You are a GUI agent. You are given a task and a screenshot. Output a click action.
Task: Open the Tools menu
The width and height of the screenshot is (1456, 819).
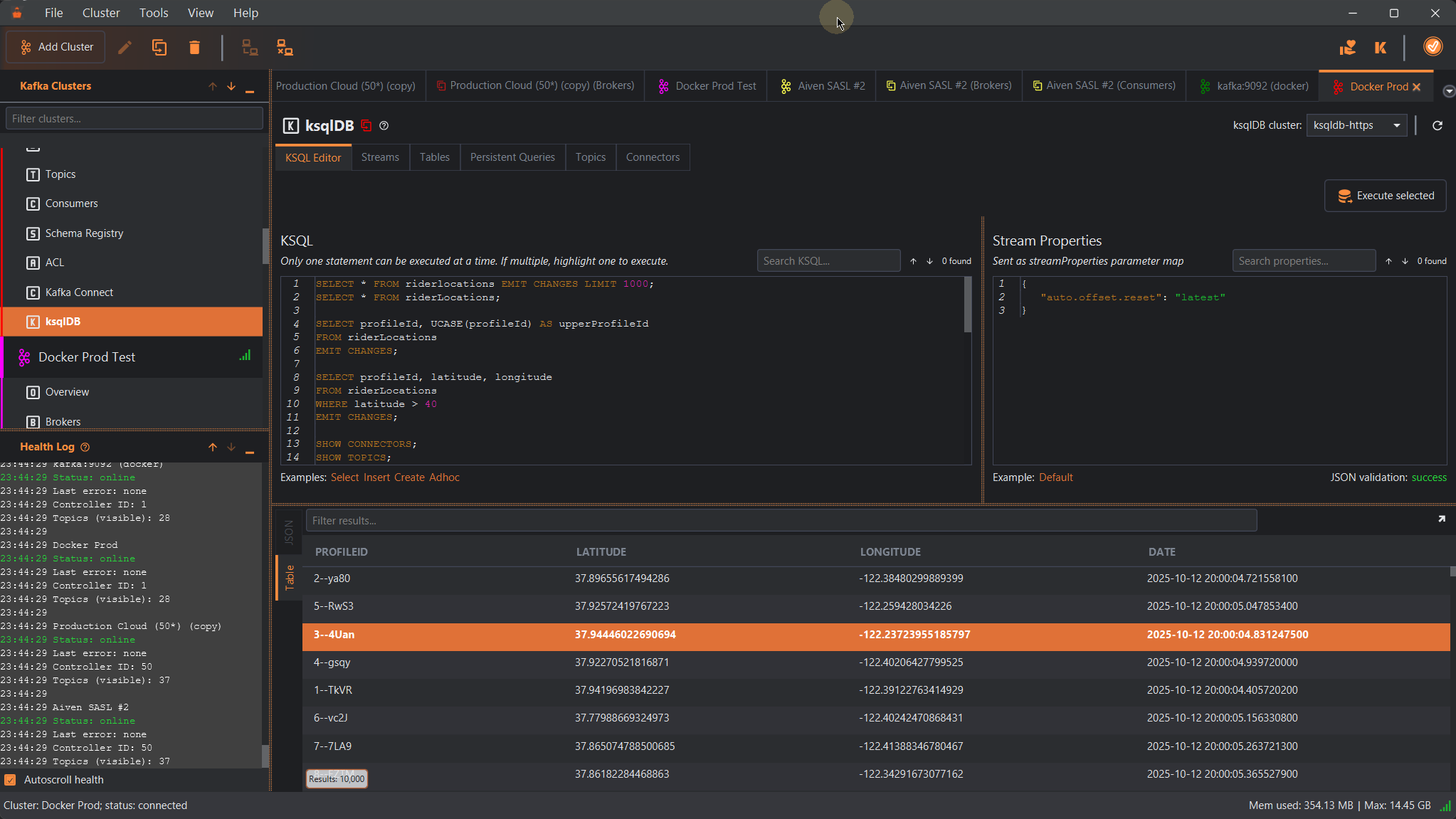tap(154, 13)
